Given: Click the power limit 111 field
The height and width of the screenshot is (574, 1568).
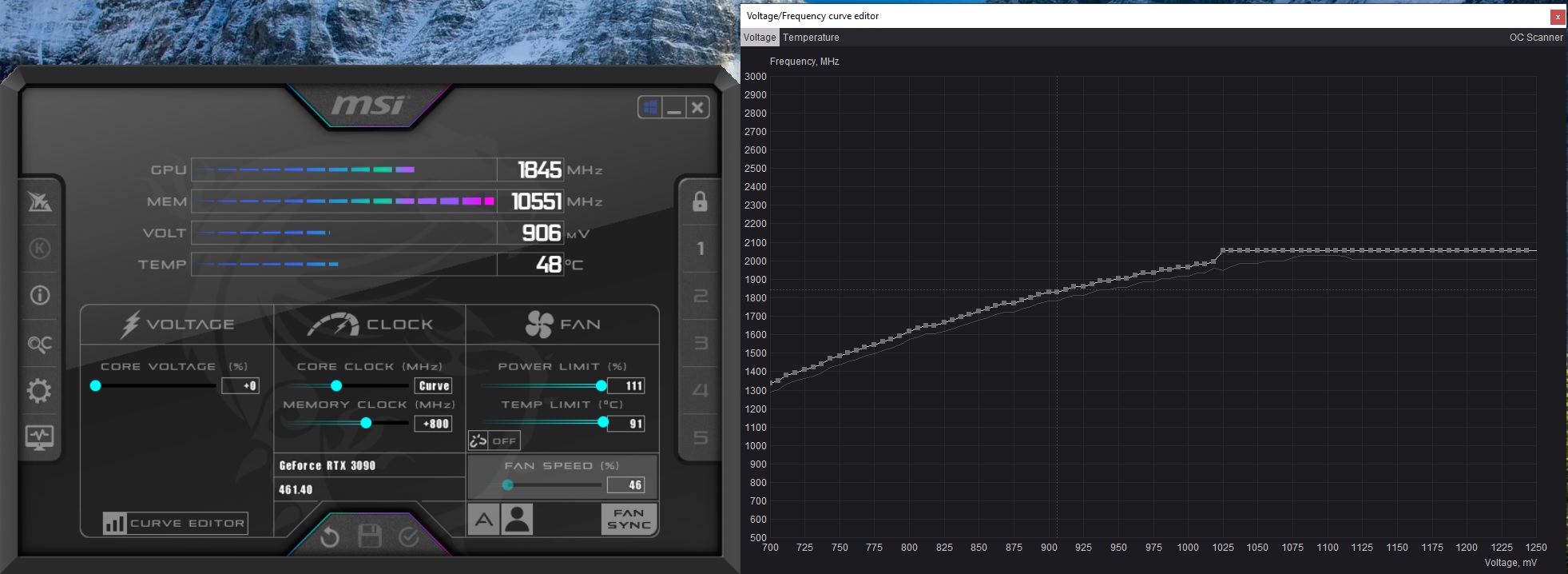Looking at the screenshot, I should (625, 385).
